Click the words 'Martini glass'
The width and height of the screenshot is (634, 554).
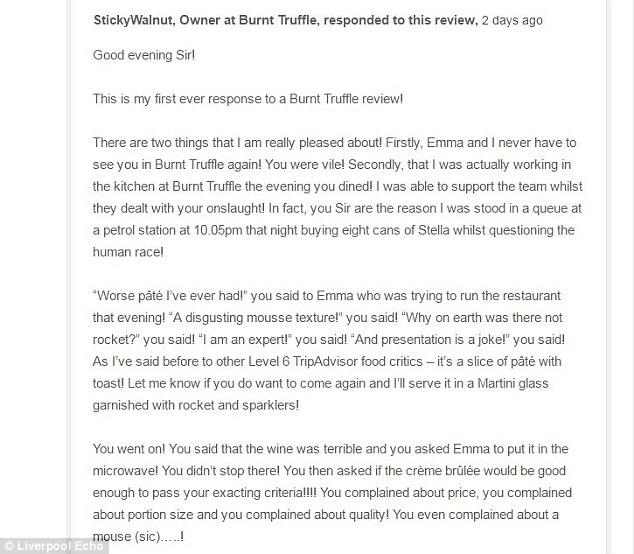click(513, 383)
